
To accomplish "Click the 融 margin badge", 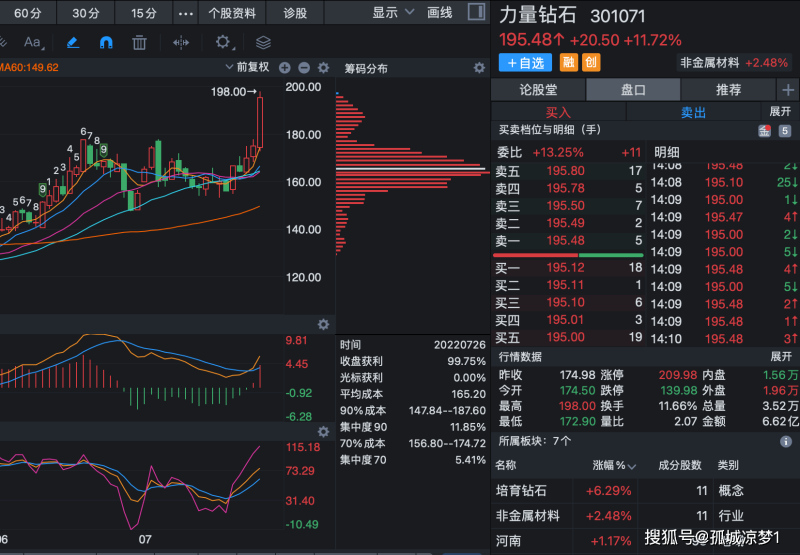I will coord(568,62).
